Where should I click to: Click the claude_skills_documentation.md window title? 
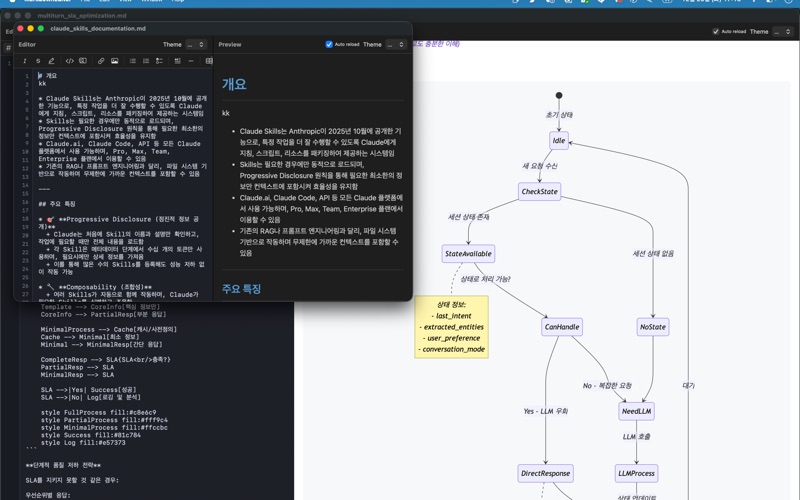98,29
